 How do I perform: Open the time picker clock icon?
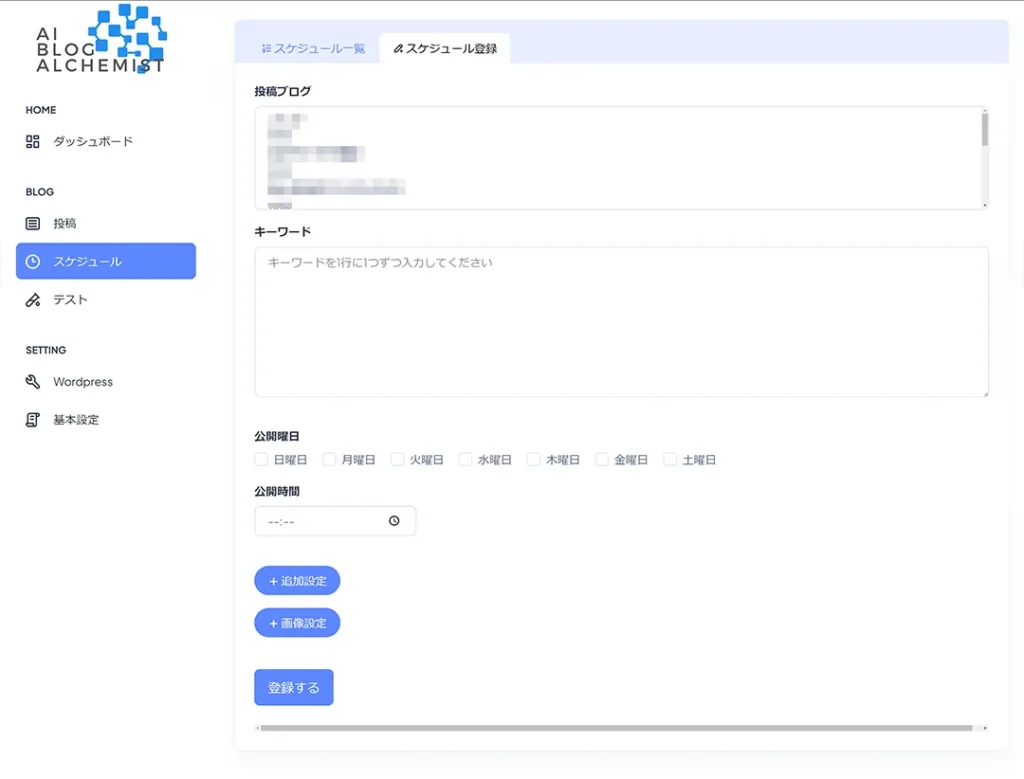point(394,520)
